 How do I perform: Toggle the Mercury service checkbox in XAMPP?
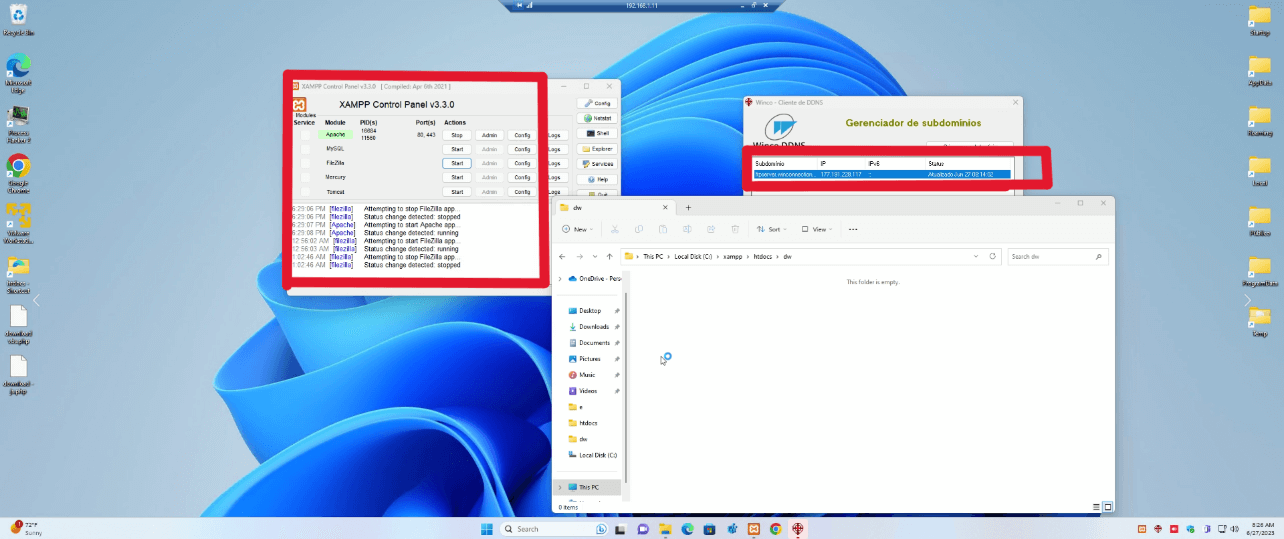(x=305, y=177)
